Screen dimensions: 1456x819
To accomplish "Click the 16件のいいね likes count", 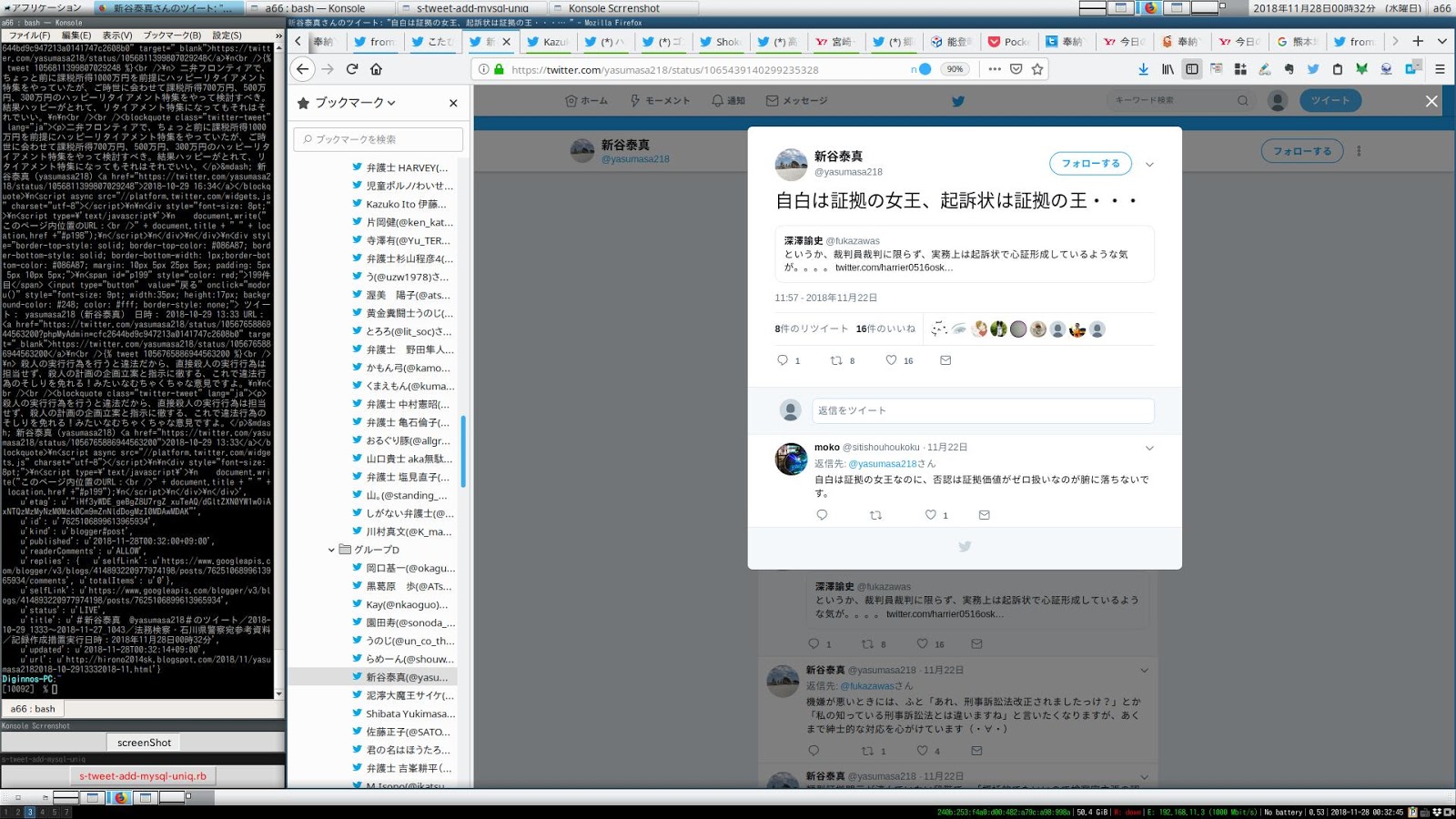I will pyautogui.click(x=885, y=329).
